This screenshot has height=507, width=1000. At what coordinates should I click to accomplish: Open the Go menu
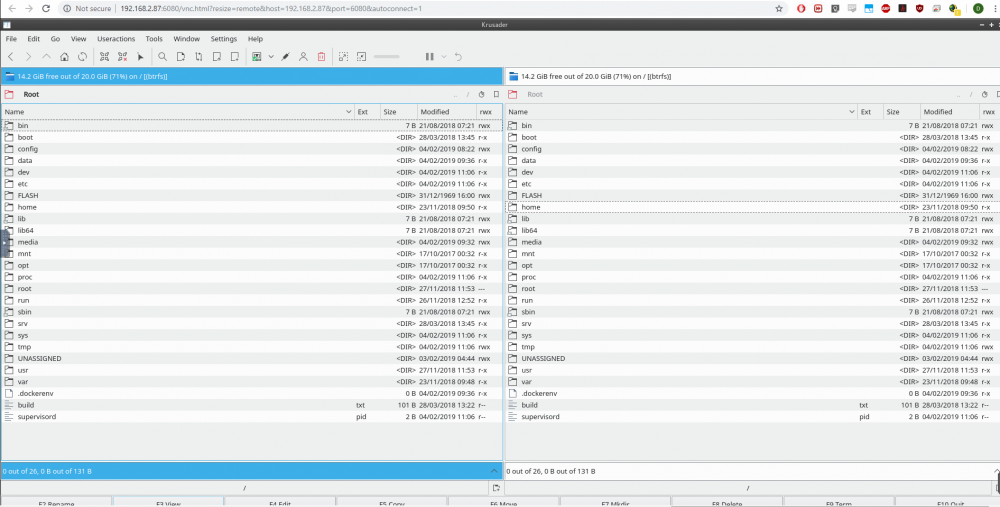55,39
